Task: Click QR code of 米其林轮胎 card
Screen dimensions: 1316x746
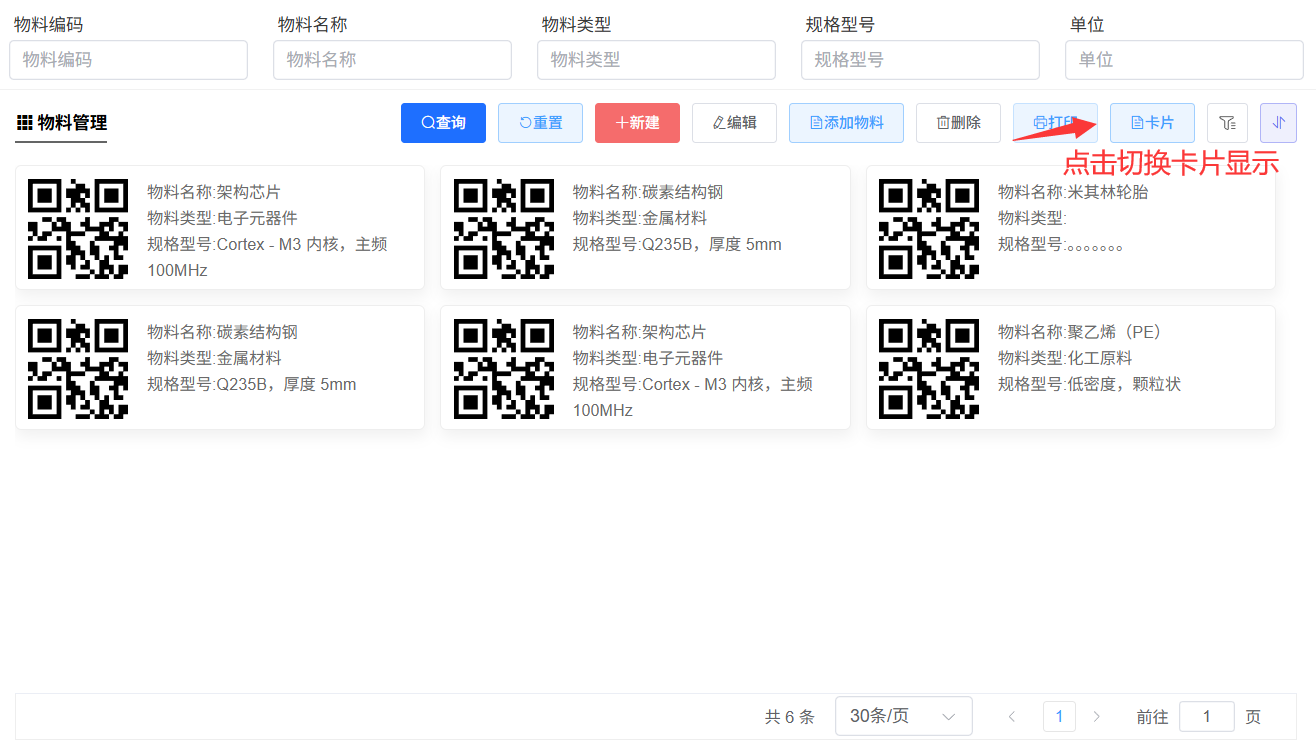Action: tap(928, 228)
